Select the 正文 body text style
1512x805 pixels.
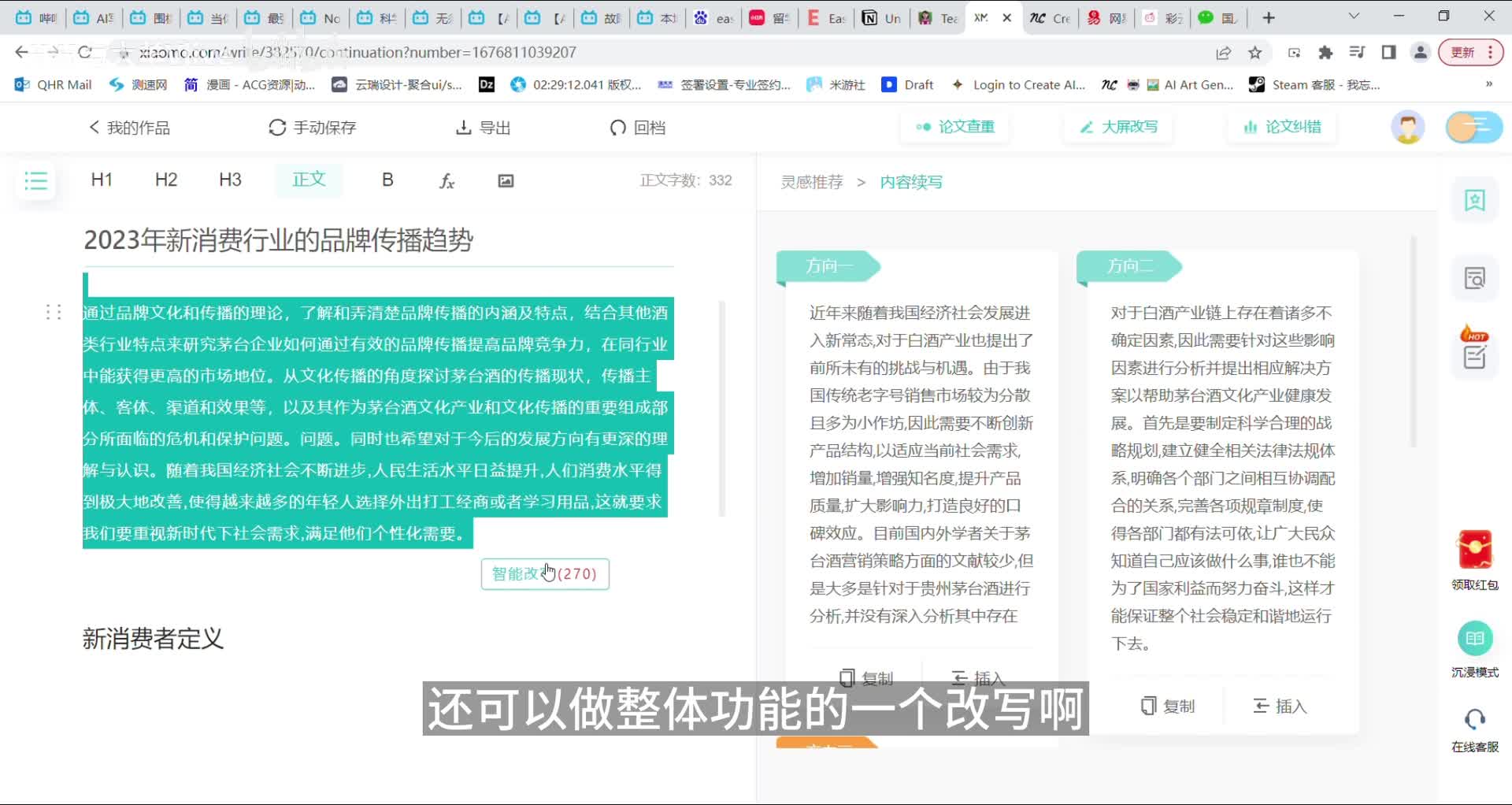(x=309, y=180)
